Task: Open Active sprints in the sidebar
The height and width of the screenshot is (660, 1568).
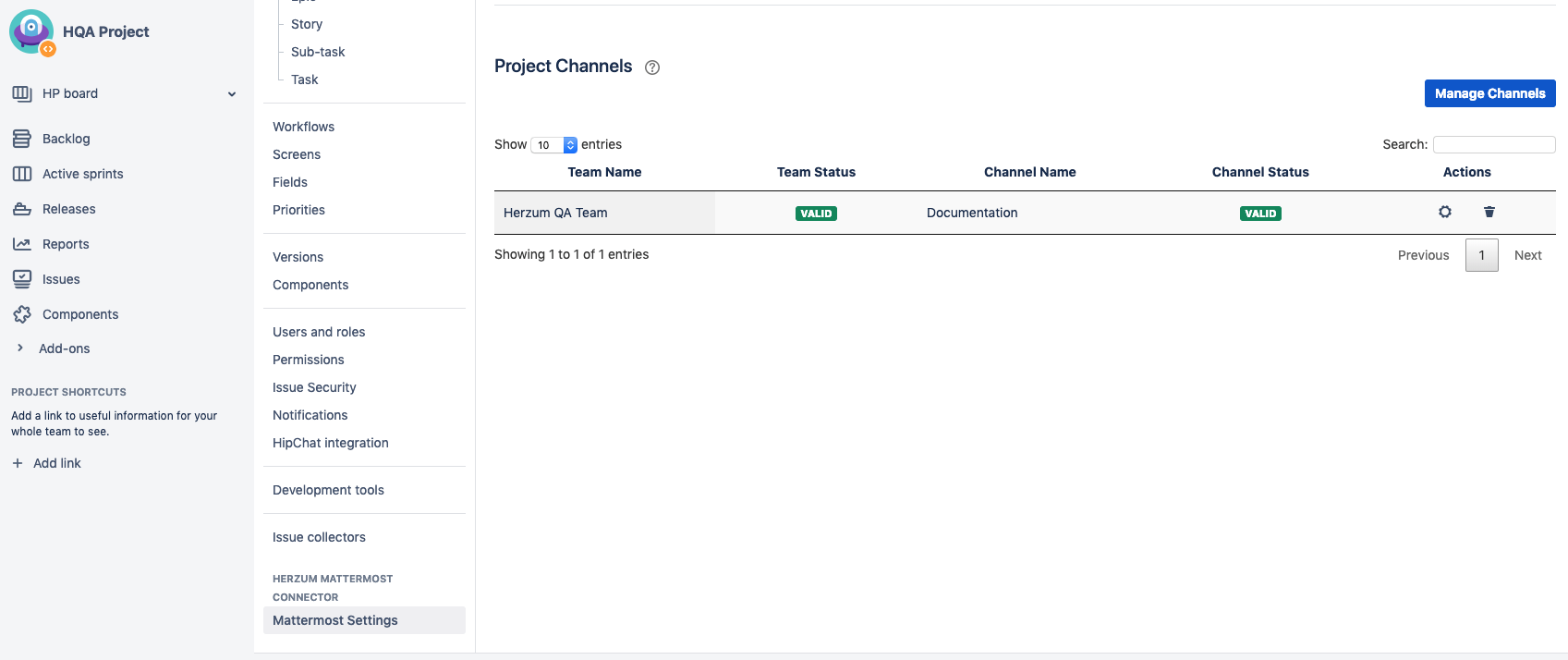Action: click(82, 174)
